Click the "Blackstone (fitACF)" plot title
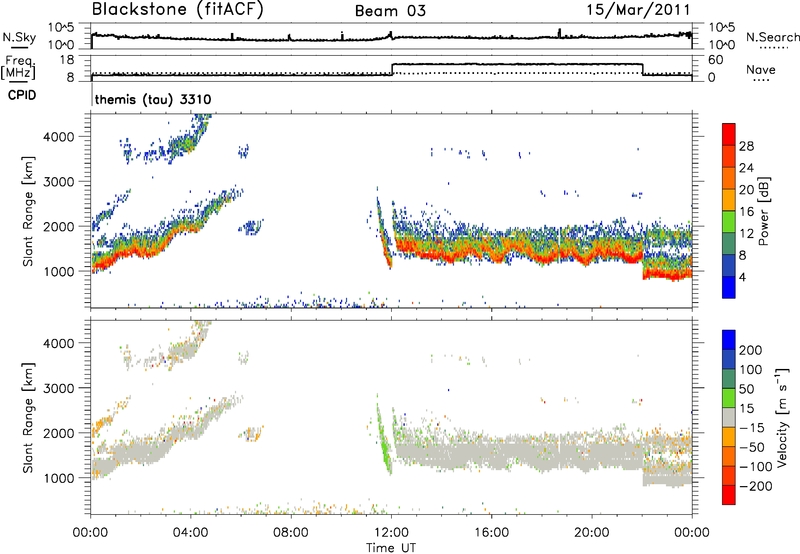Image resolution: width=800 pixels, height=554 pixels. tap(178, 9)
